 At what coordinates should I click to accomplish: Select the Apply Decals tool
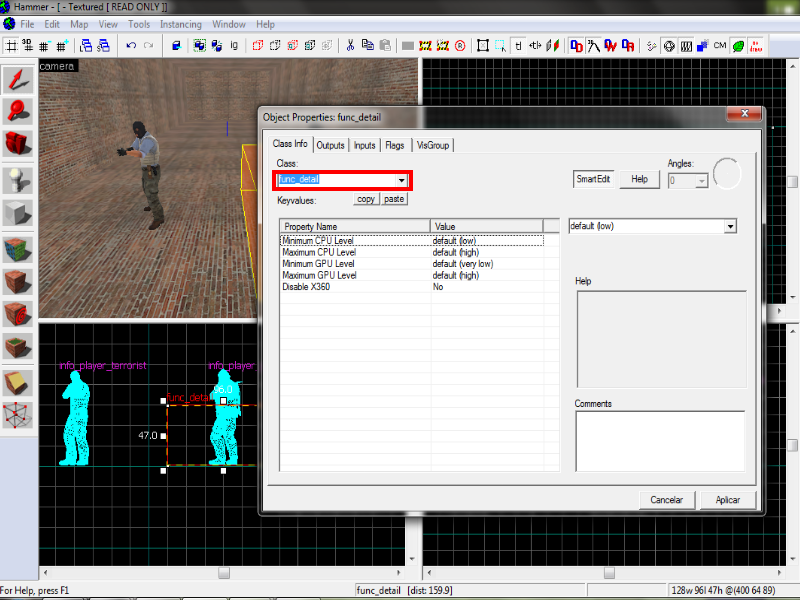18,314
